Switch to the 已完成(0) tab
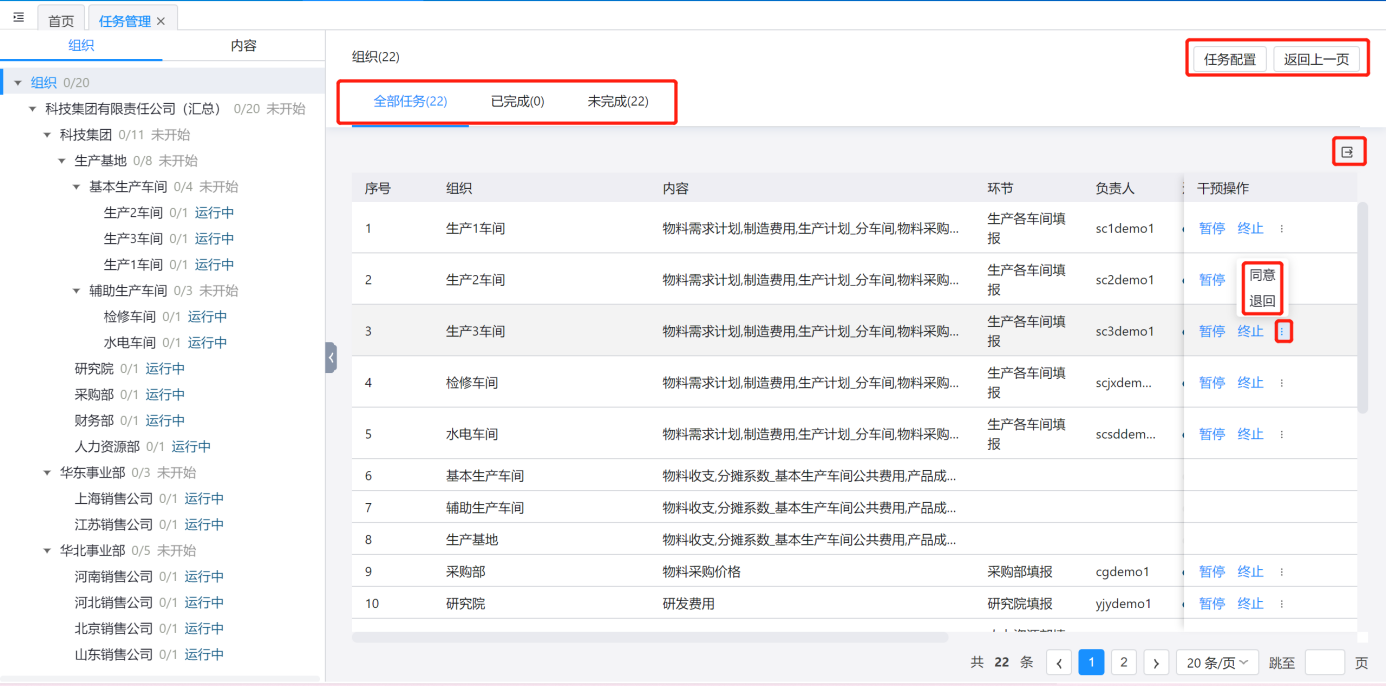This screenshot has width=1386, height=686. coord(517,102)
